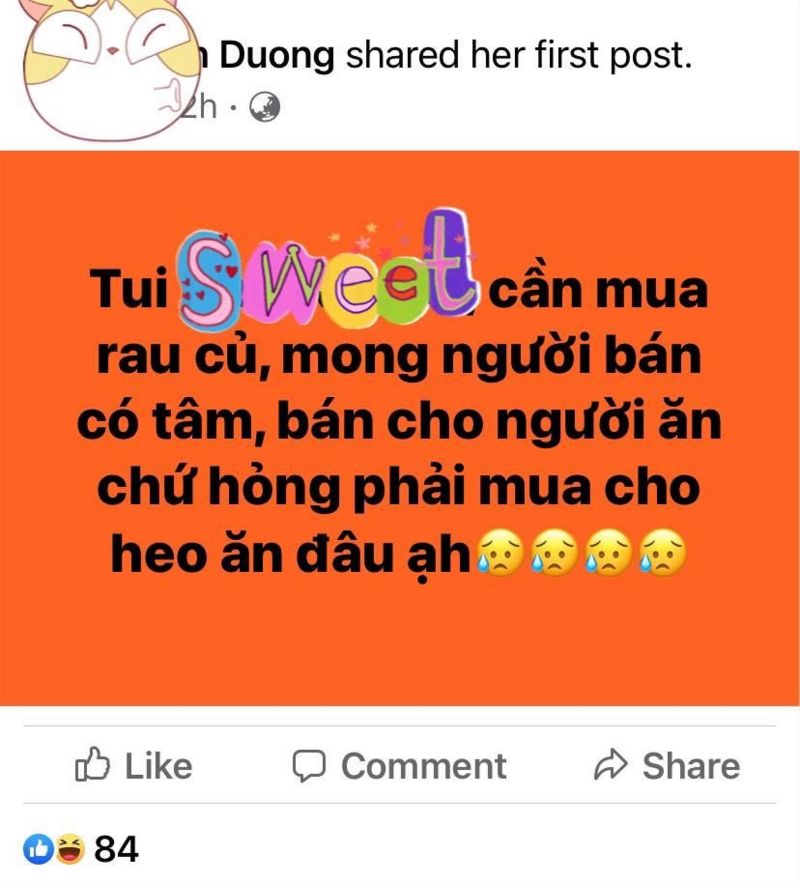Viewport: 800px width, 882px height.
Task: Click the colorful Sweet sticker
Action: [328, 271]
